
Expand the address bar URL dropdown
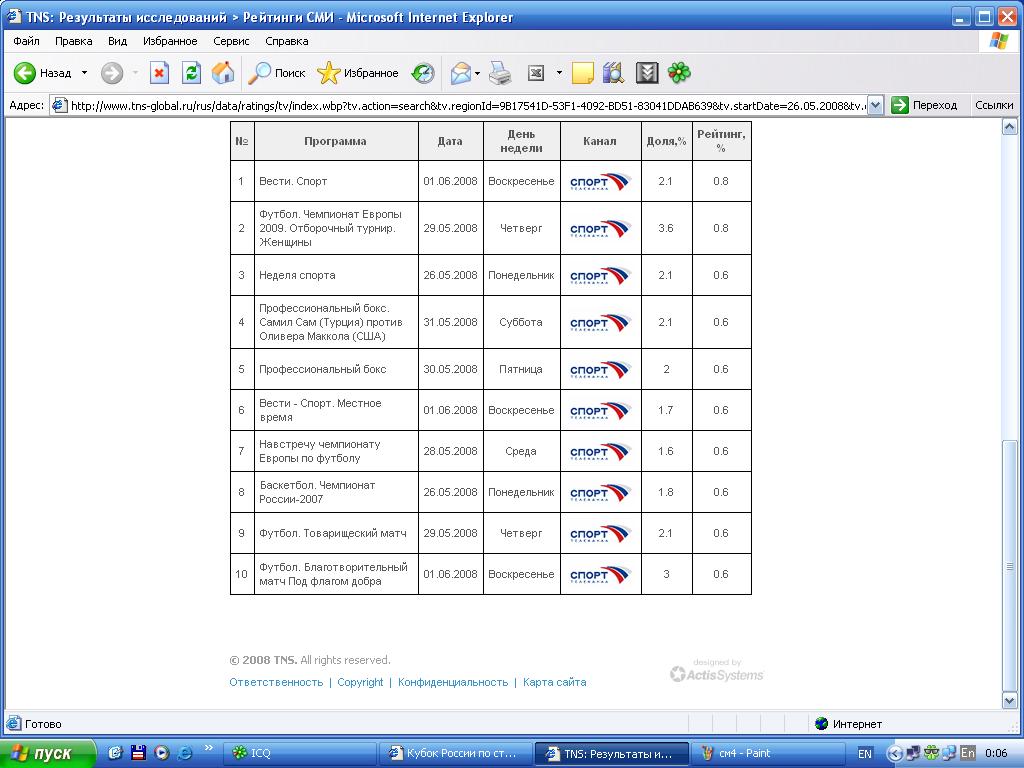click(x=875, y=105)
